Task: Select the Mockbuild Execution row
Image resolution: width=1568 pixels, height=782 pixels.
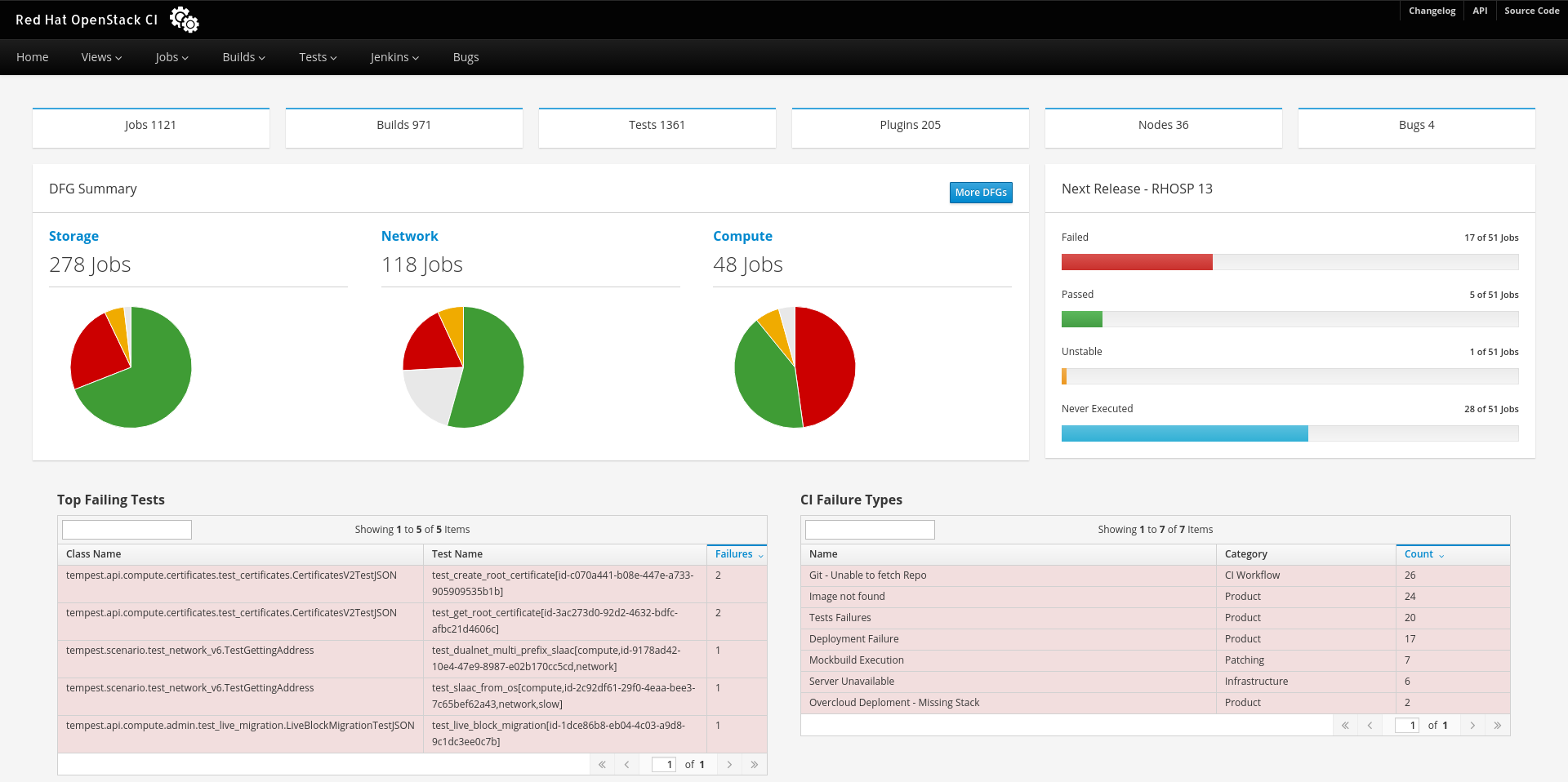Action: click(x=1156, y=660)
